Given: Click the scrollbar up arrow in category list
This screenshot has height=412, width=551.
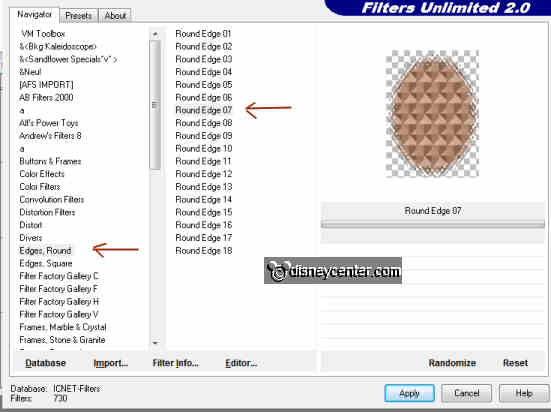Looking at the screenshot, I should point(155,34).
